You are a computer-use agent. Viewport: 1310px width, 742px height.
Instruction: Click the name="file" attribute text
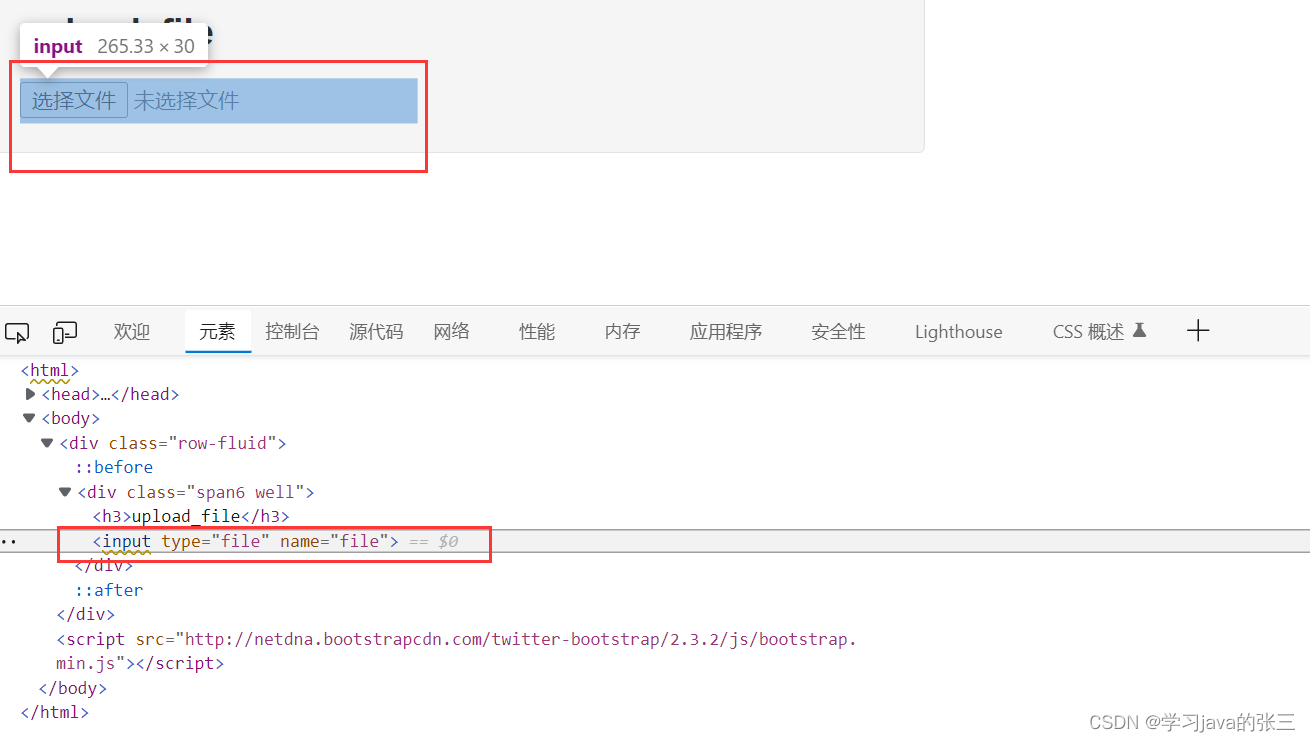click(334, 541)
